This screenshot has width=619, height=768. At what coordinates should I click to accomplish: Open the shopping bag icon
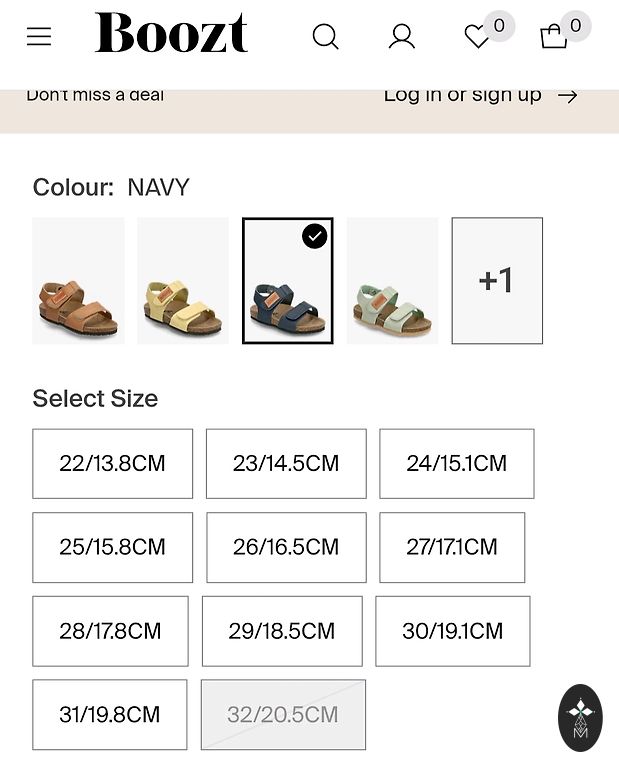[553, 37]
